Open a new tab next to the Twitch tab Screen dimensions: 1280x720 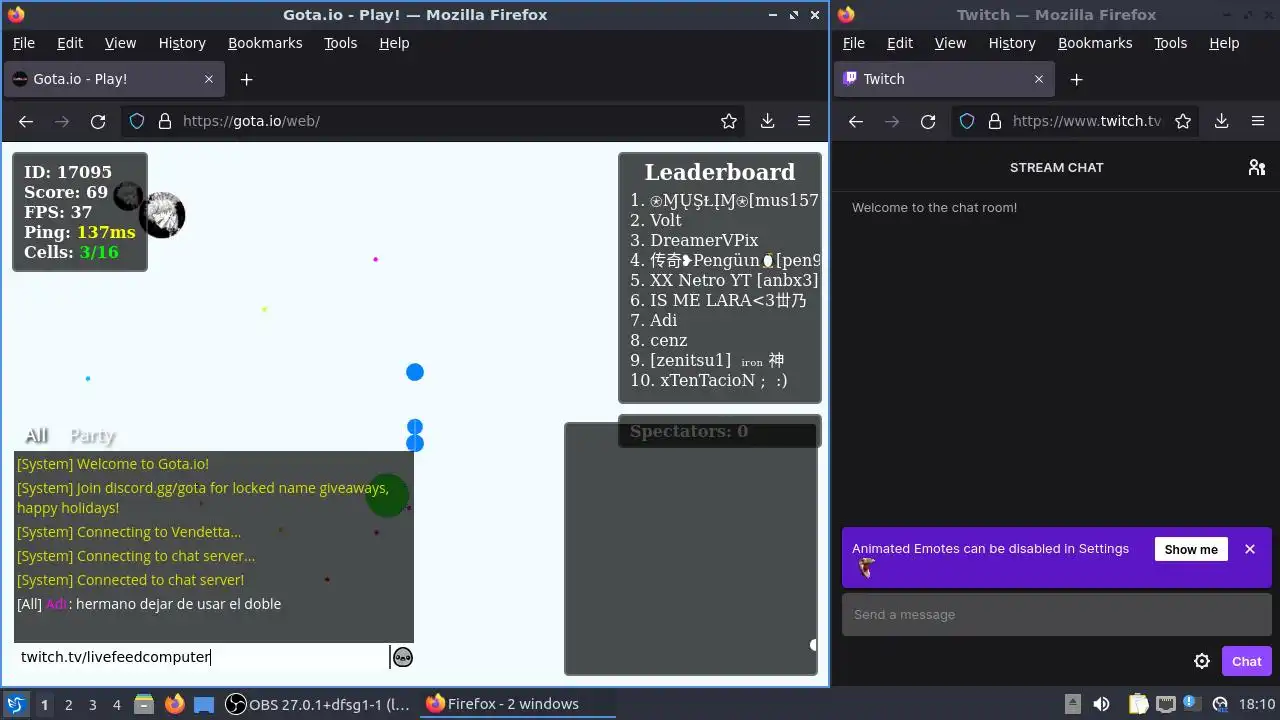point(1076,79)
